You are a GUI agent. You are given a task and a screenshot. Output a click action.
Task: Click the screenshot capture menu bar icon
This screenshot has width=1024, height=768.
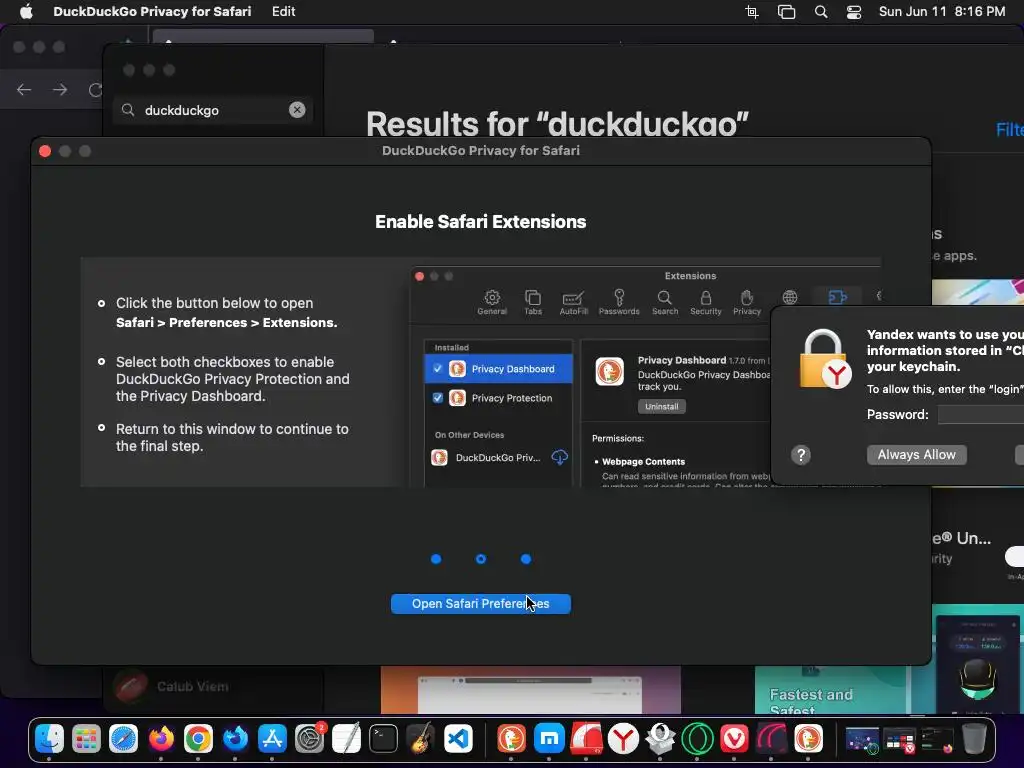pyautogui.click(x=752, y=12)
